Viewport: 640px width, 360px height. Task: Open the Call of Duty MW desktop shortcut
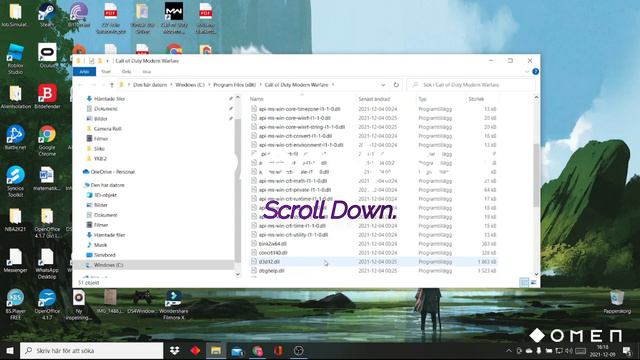pos(173,18)
